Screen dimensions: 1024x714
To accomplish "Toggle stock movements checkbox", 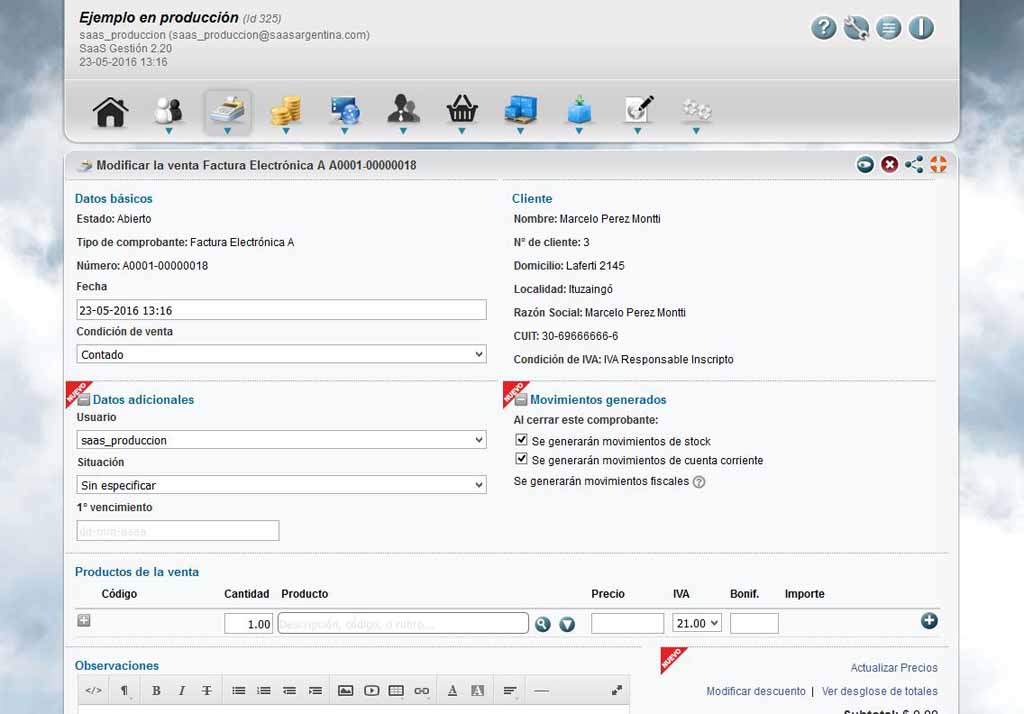I will (521, 440).
